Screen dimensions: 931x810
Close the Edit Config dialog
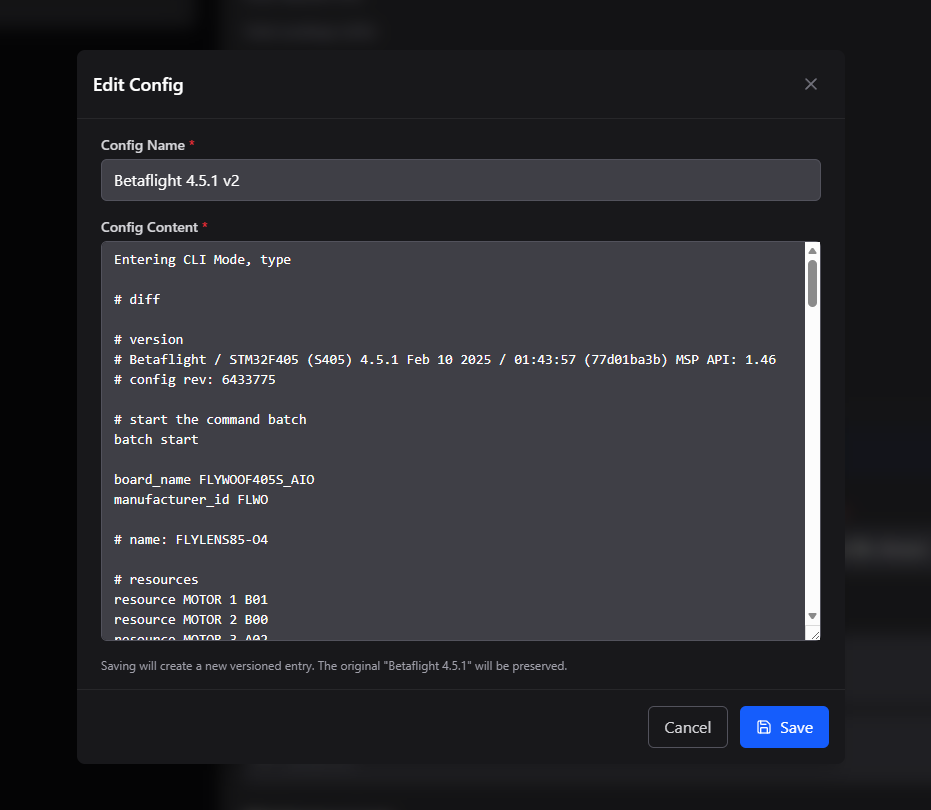(810, 84)
